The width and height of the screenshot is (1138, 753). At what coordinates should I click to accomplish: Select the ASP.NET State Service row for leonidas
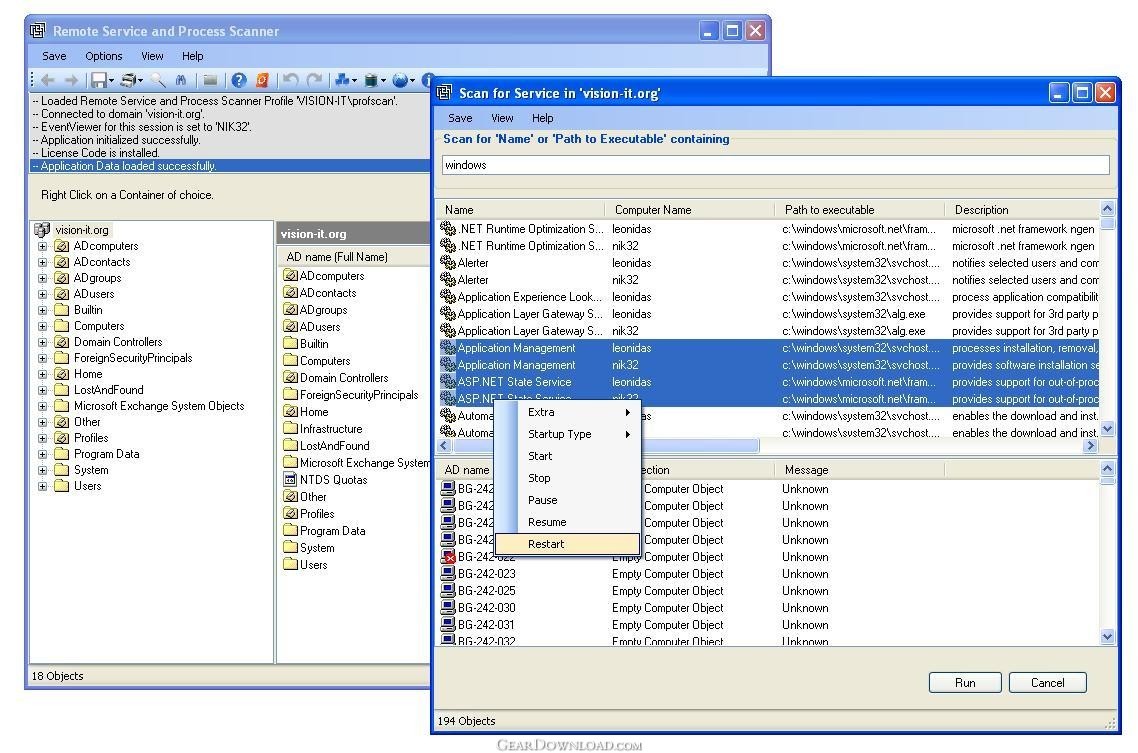[x=769, y=382]
